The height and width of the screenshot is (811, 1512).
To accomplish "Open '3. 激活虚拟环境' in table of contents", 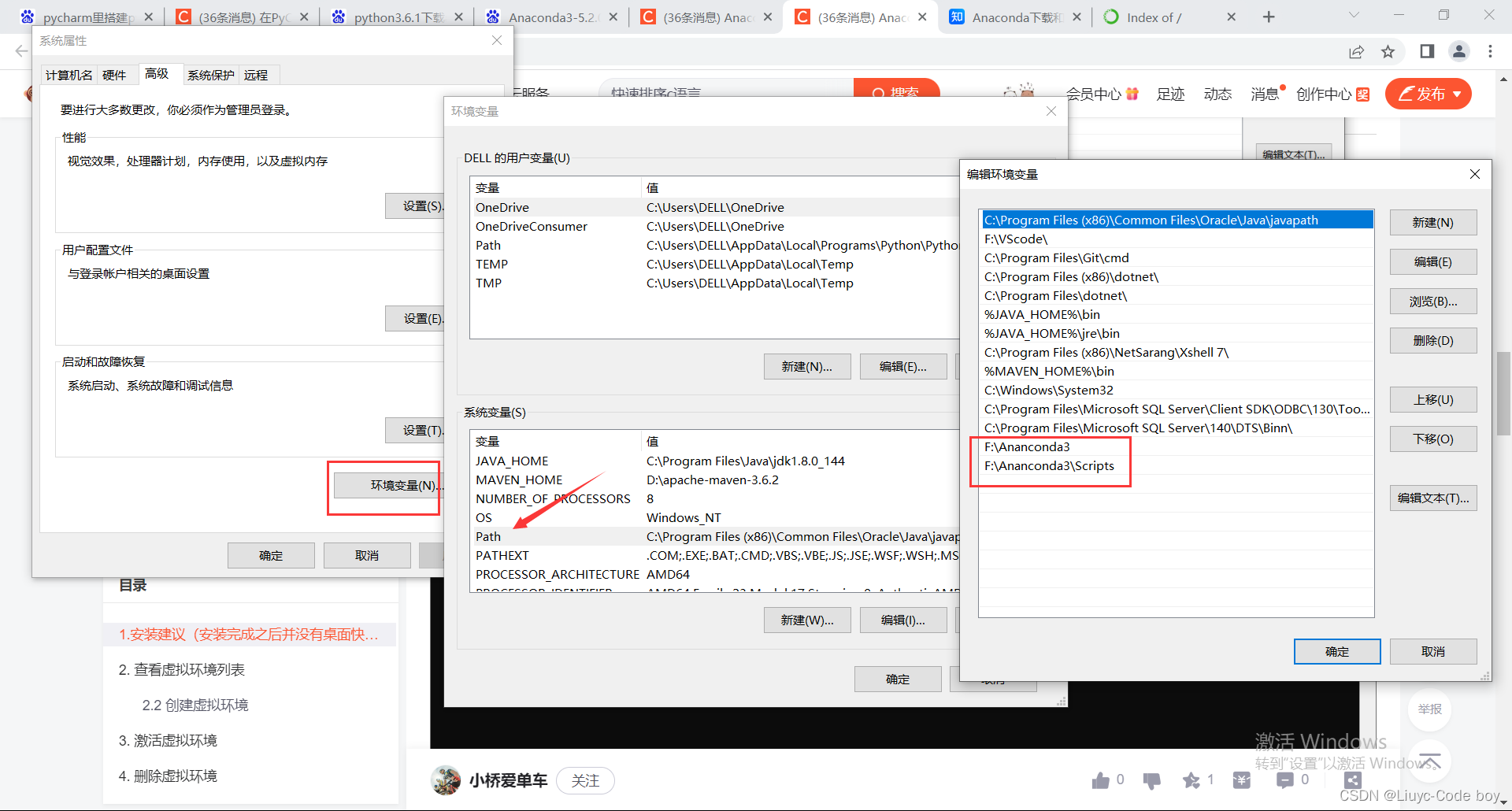I will (167, 741).
